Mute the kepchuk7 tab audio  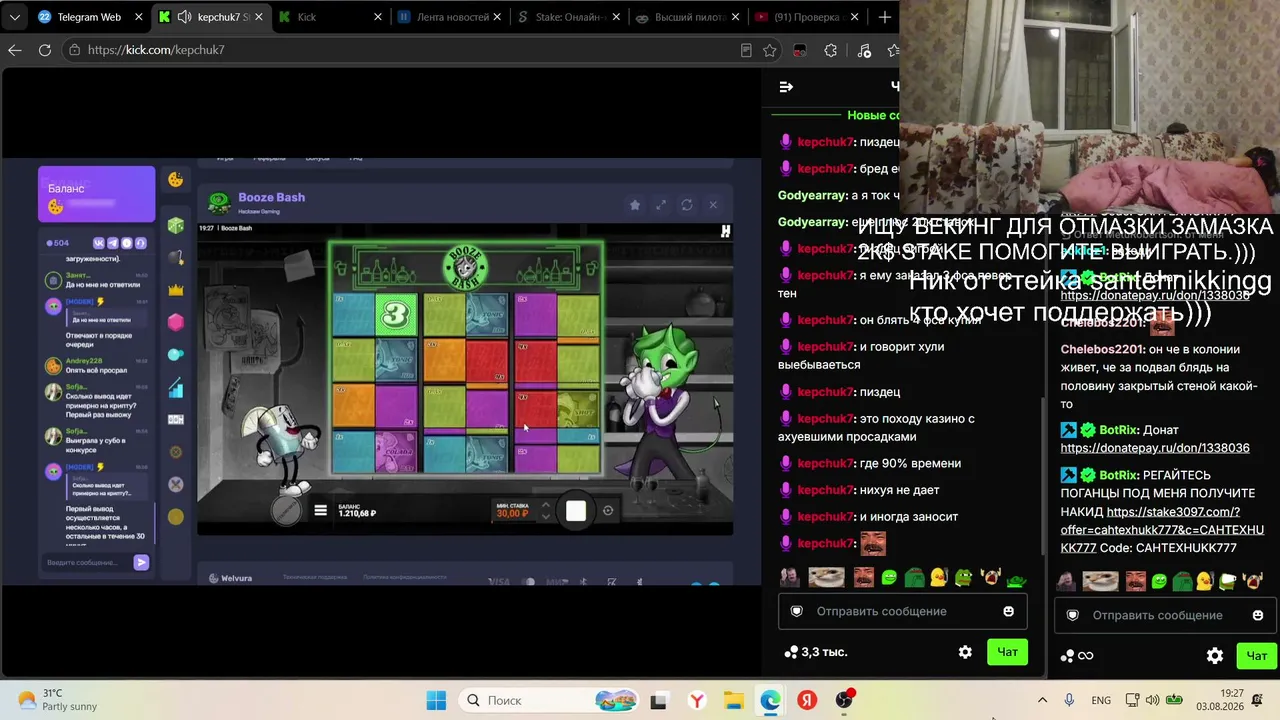coord(184,17)
